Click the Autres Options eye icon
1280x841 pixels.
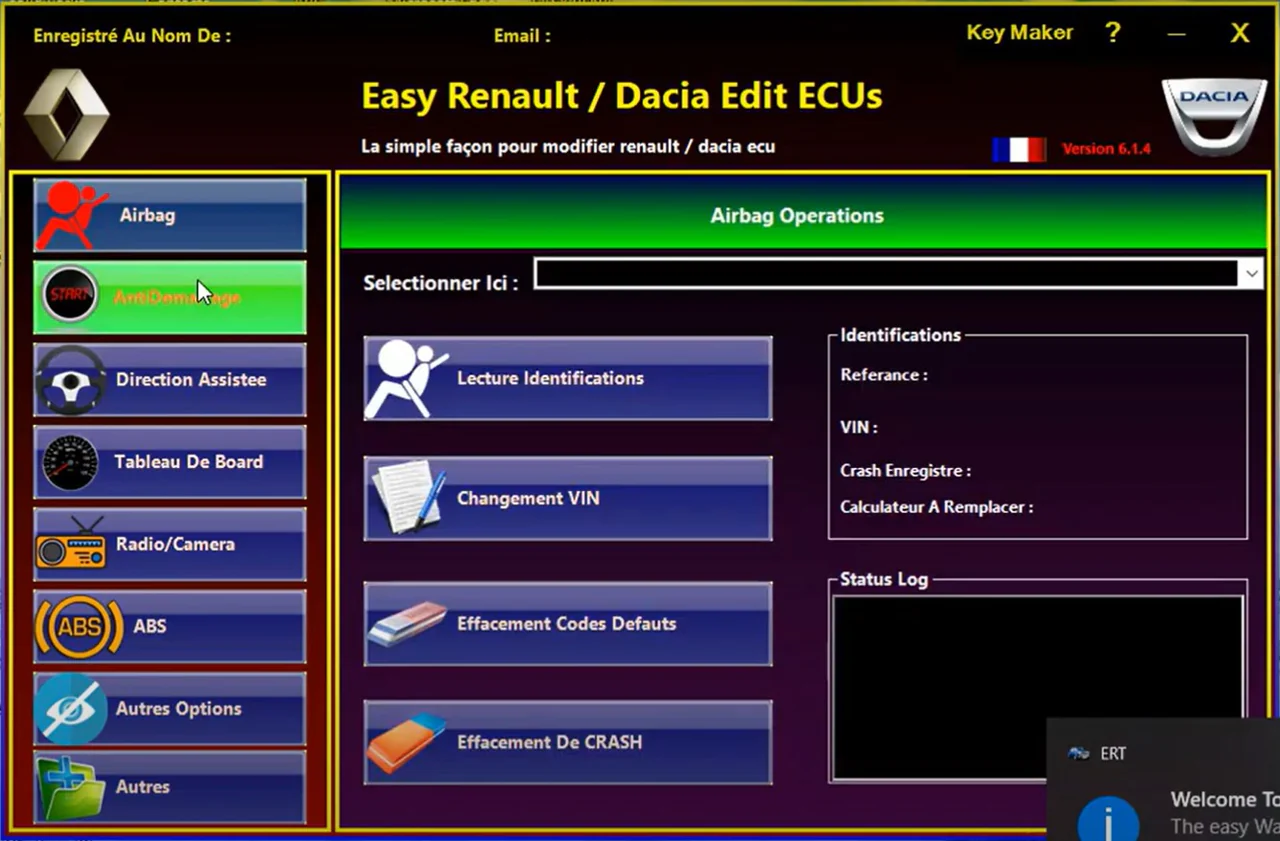tap(70, 709)
